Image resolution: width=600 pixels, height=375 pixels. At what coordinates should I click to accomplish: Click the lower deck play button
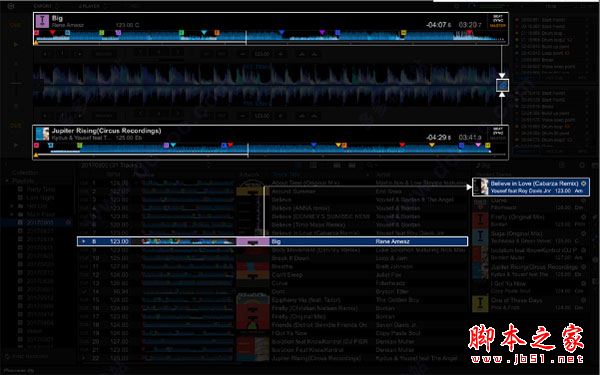(x=16, y=145)
